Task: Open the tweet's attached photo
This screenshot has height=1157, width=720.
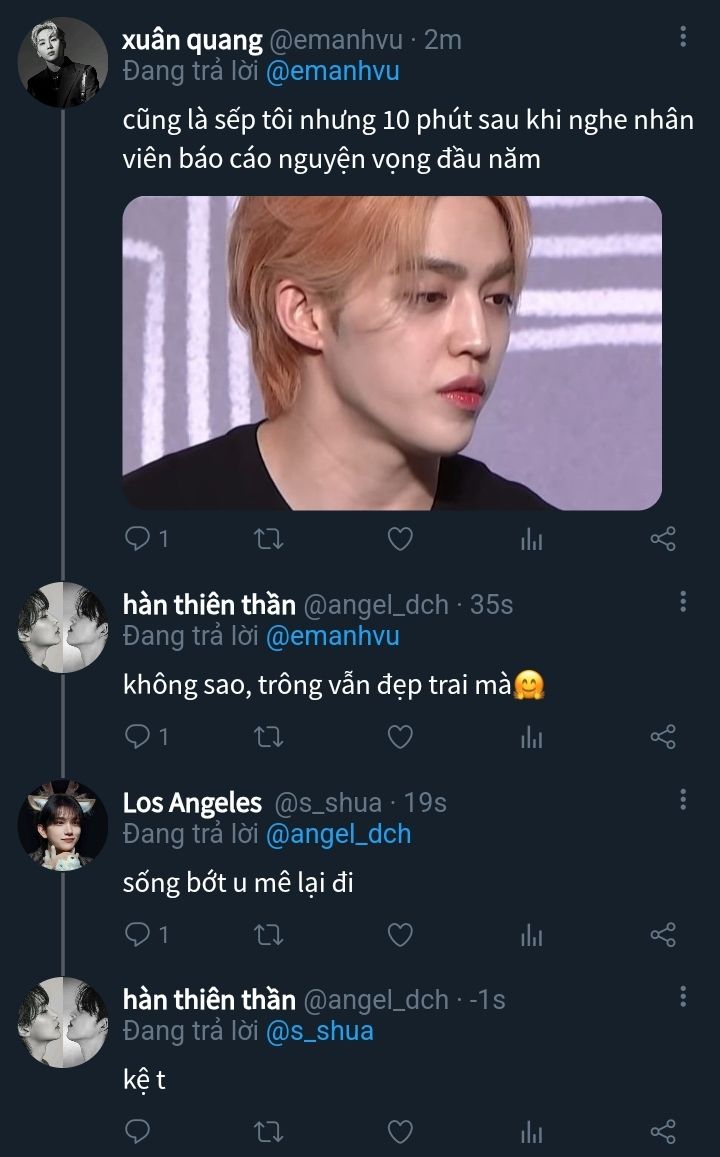Action: click(x=392, y=352)
